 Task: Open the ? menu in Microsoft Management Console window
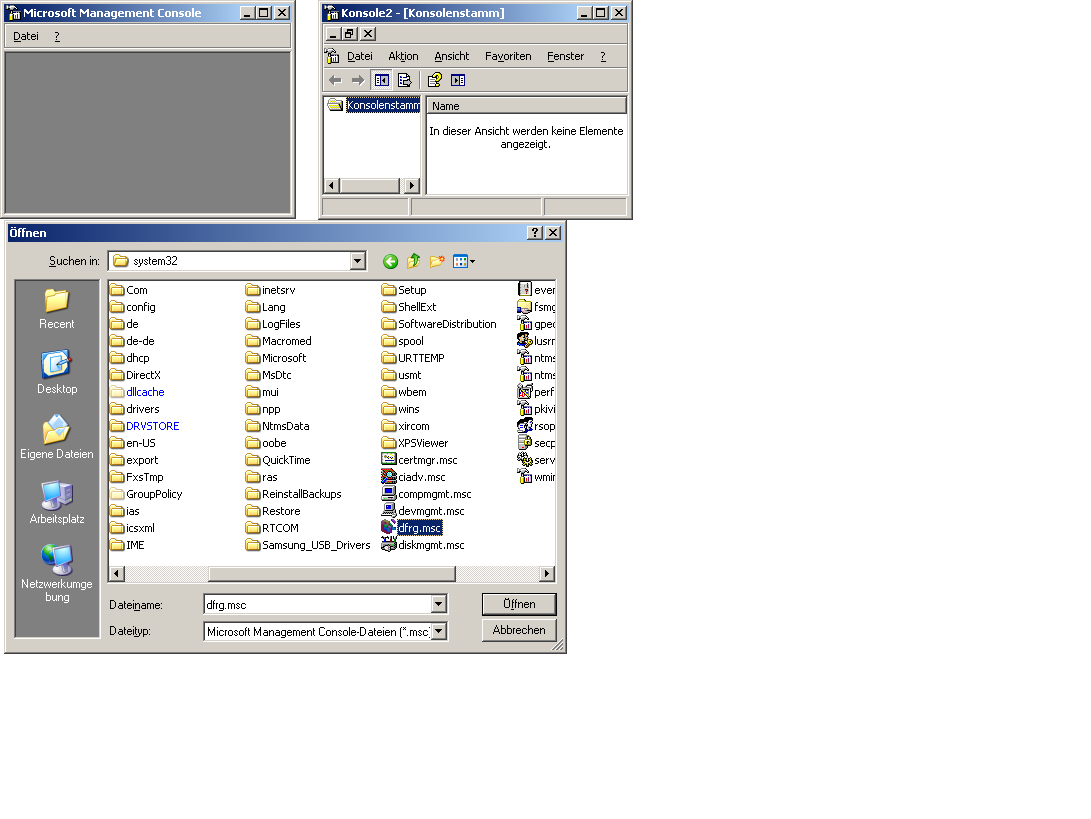point(57,36)
